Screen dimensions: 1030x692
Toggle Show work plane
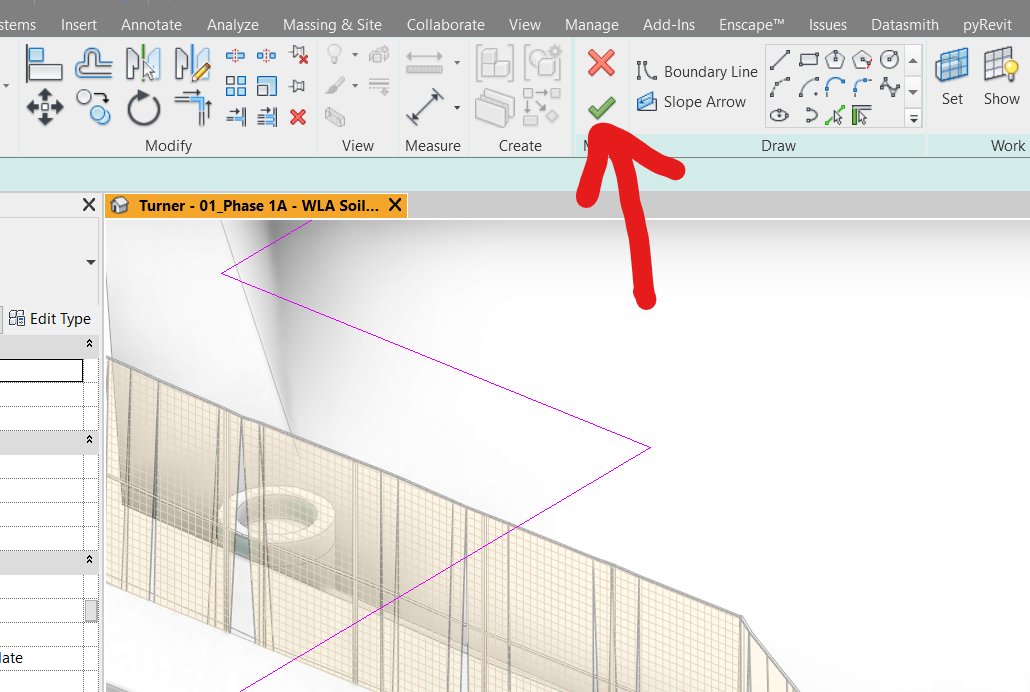[x=1002, y=76]
